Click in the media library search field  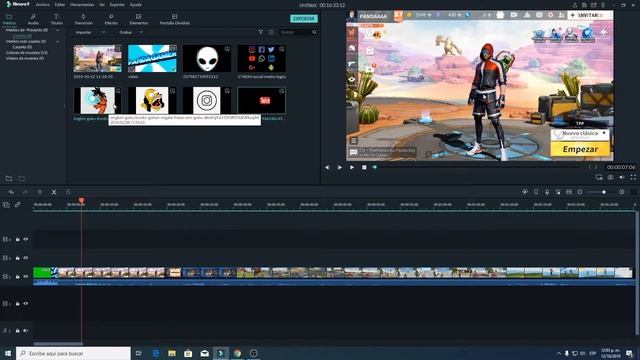click(x=296, y=32)
